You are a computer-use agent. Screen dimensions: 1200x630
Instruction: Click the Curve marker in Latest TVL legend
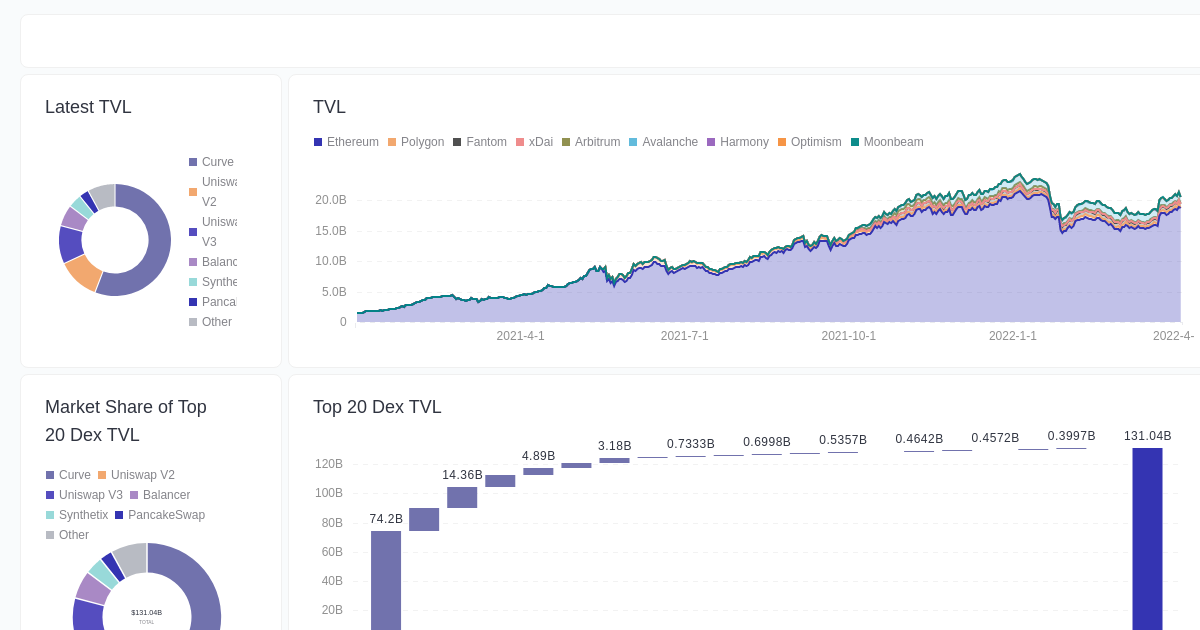[192, 162]
